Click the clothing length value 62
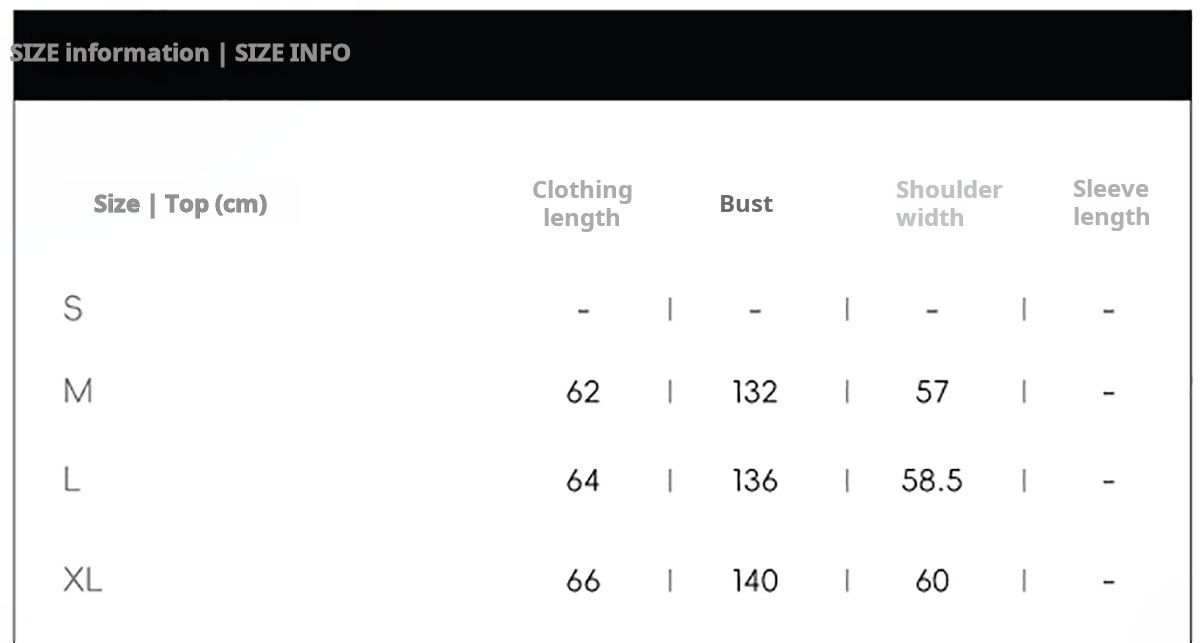 pos(583,392)
